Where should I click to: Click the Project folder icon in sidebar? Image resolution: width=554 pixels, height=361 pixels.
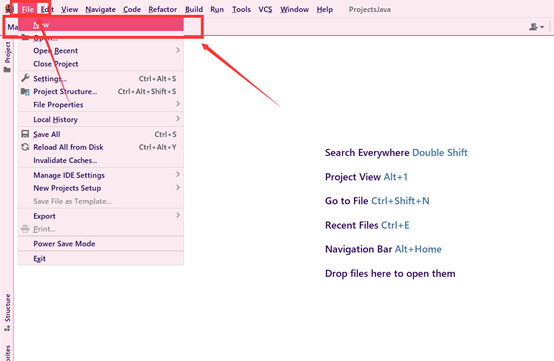[7, 70]
